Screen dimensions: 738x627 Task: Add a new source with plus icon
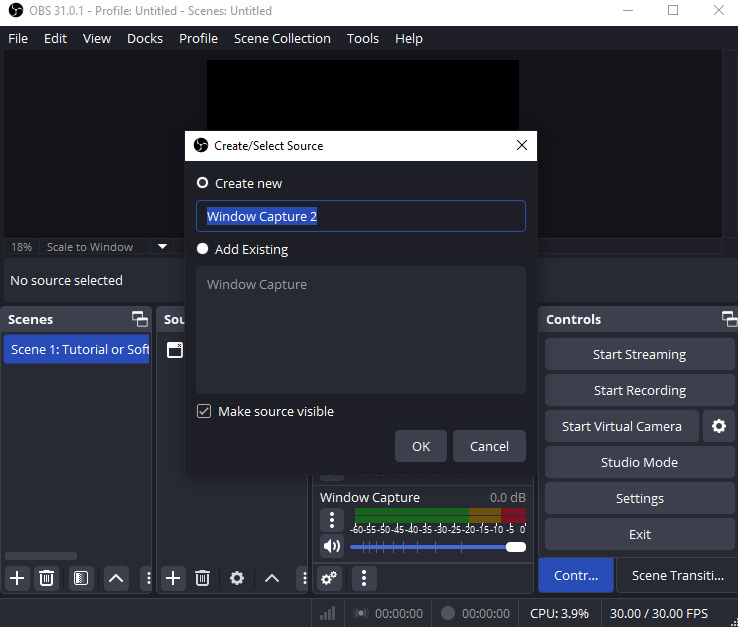(x=173, y=578)
